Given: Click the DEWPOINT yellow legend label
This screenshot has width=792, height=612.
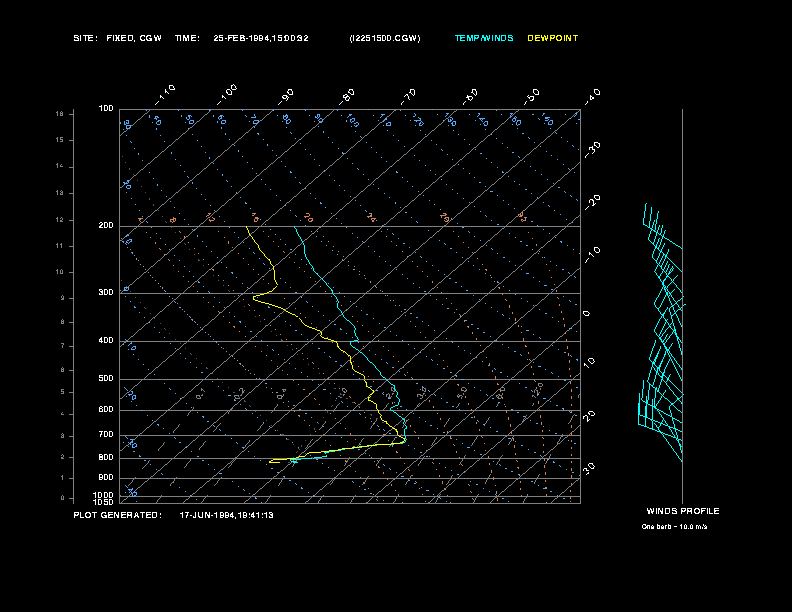Looking at the screenshot, I should click(x=553, y=38).
